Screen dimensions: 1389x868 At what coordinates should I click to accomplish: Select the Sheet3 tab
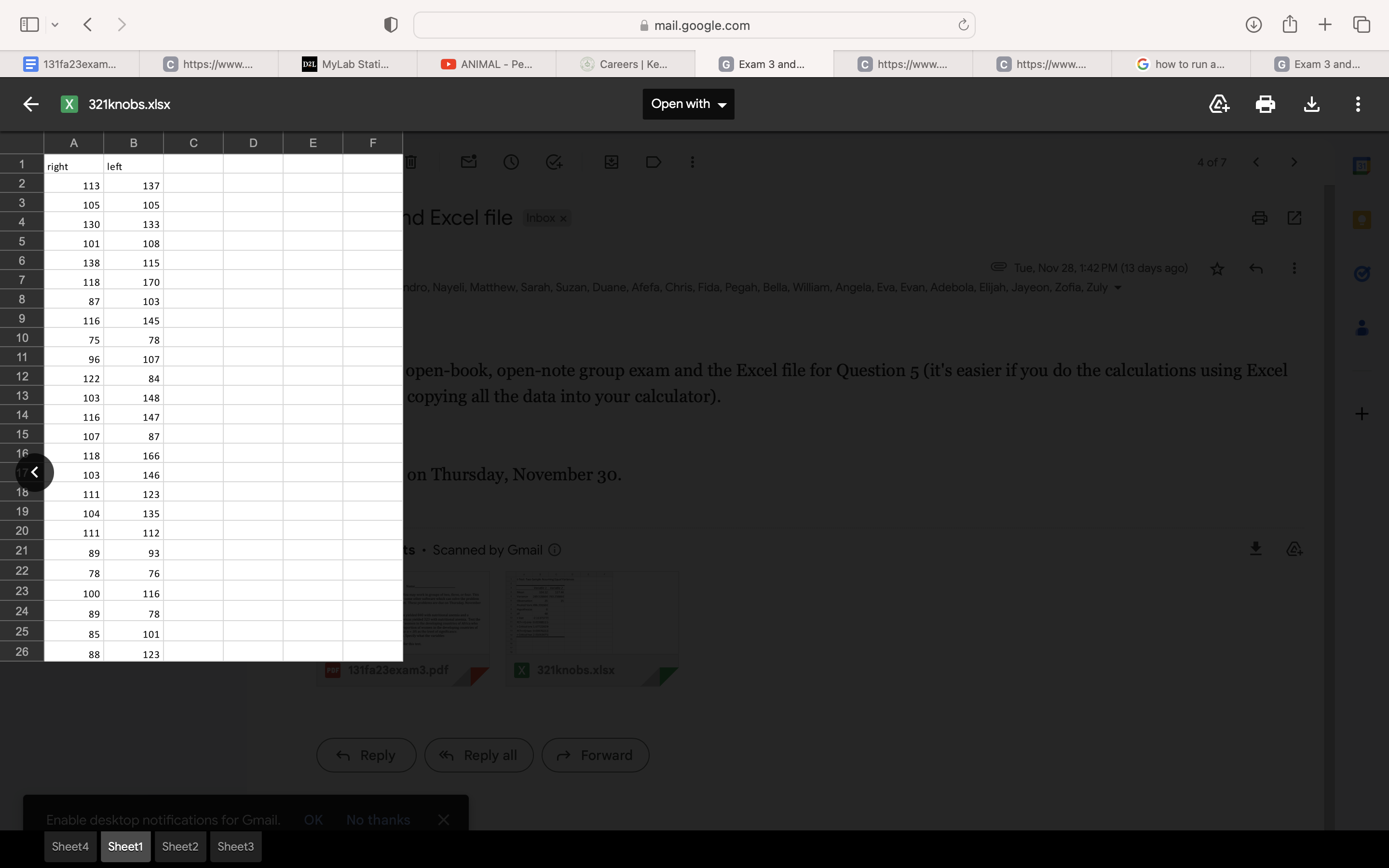pyautogui.click(x=235, y=846)
